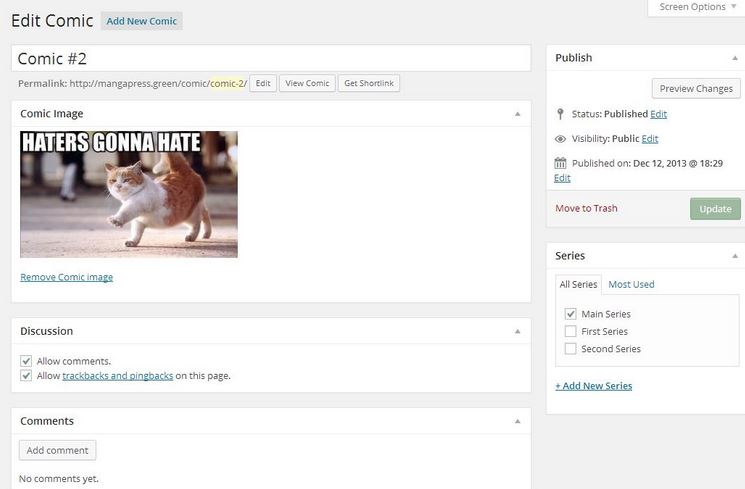745x489 pixels.
Task: Select the All Series tab
Action: point(578,284)
